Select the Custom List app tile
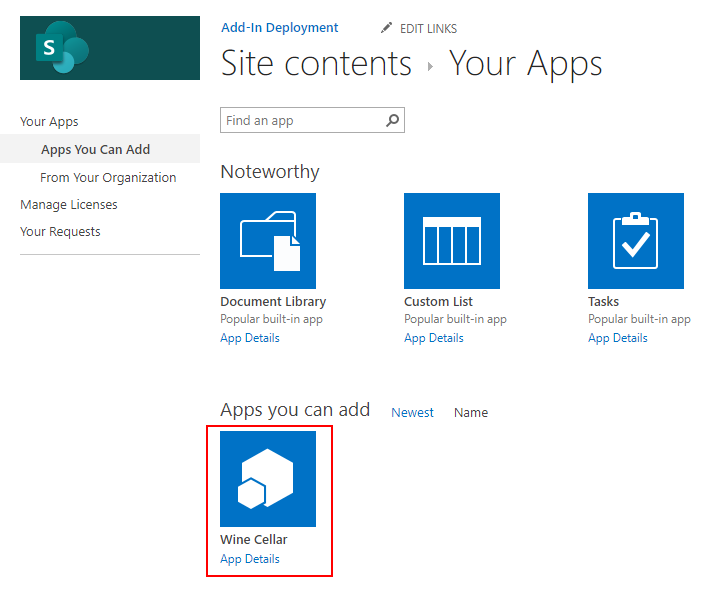This screenshot has height=605, width=717. coord(451,241)
